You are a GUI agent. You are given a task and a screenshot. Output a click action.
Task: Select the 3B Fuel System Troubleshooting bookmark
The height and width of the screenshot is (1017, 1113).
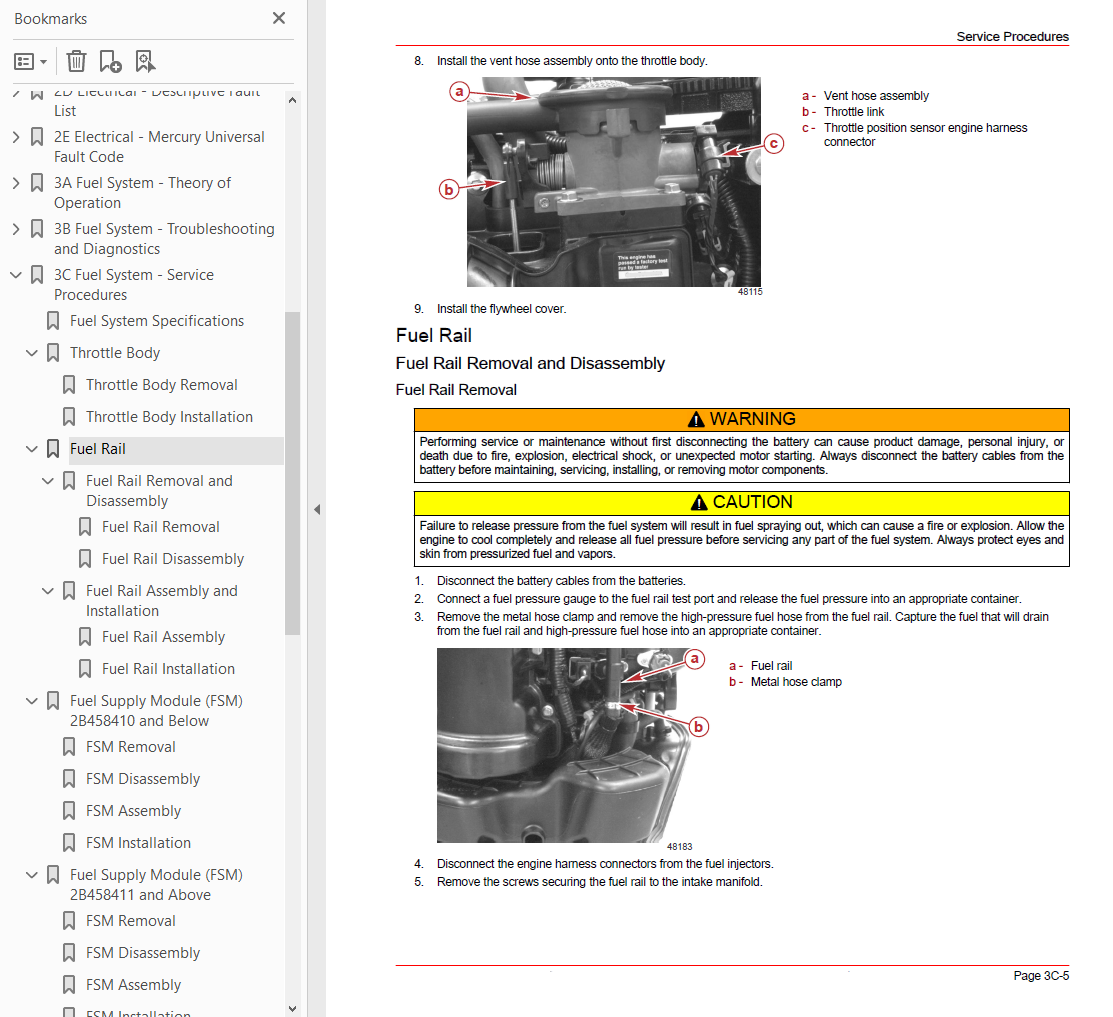(x=164, y=238)
